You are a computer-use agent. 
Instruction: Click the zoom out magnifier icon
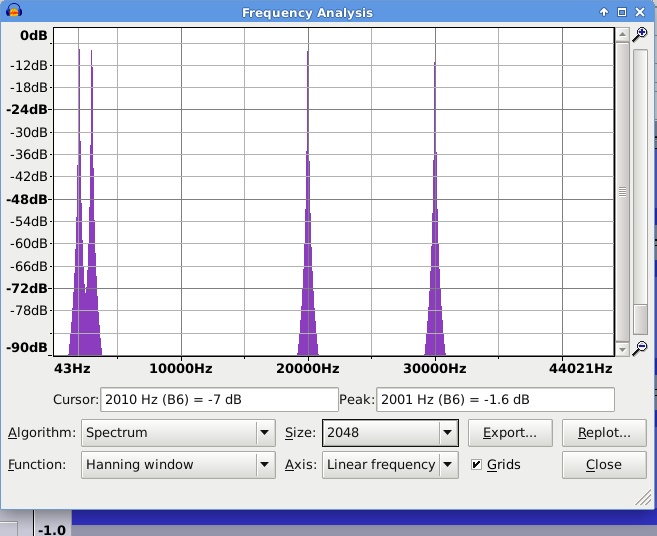(x=640, y=348)
